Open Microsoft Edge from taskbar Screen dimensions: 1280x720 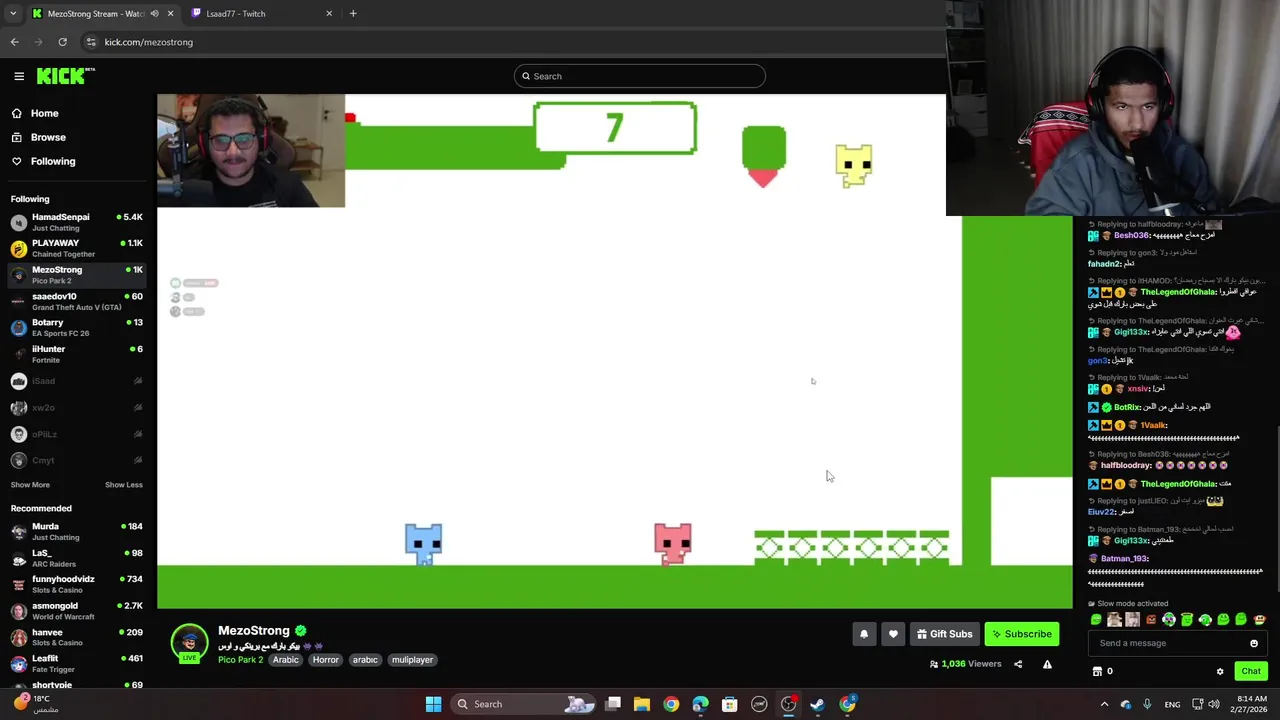(x=700, y=704)
